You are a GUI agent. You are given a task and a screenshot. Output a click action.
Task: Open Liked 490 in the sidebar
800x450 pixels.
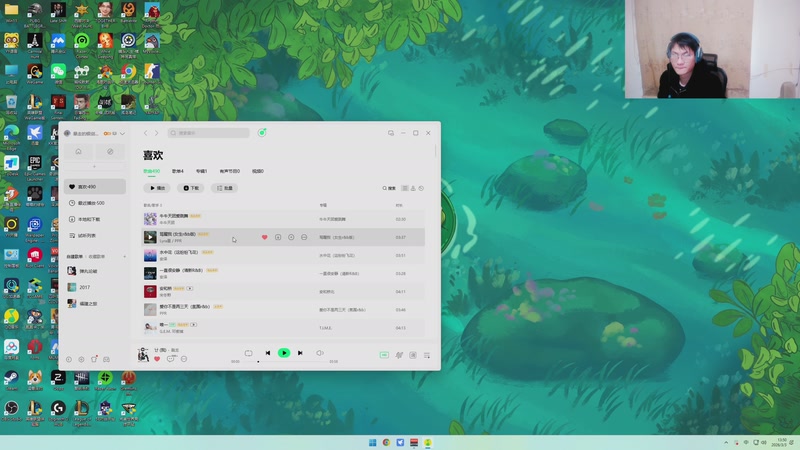95,187
